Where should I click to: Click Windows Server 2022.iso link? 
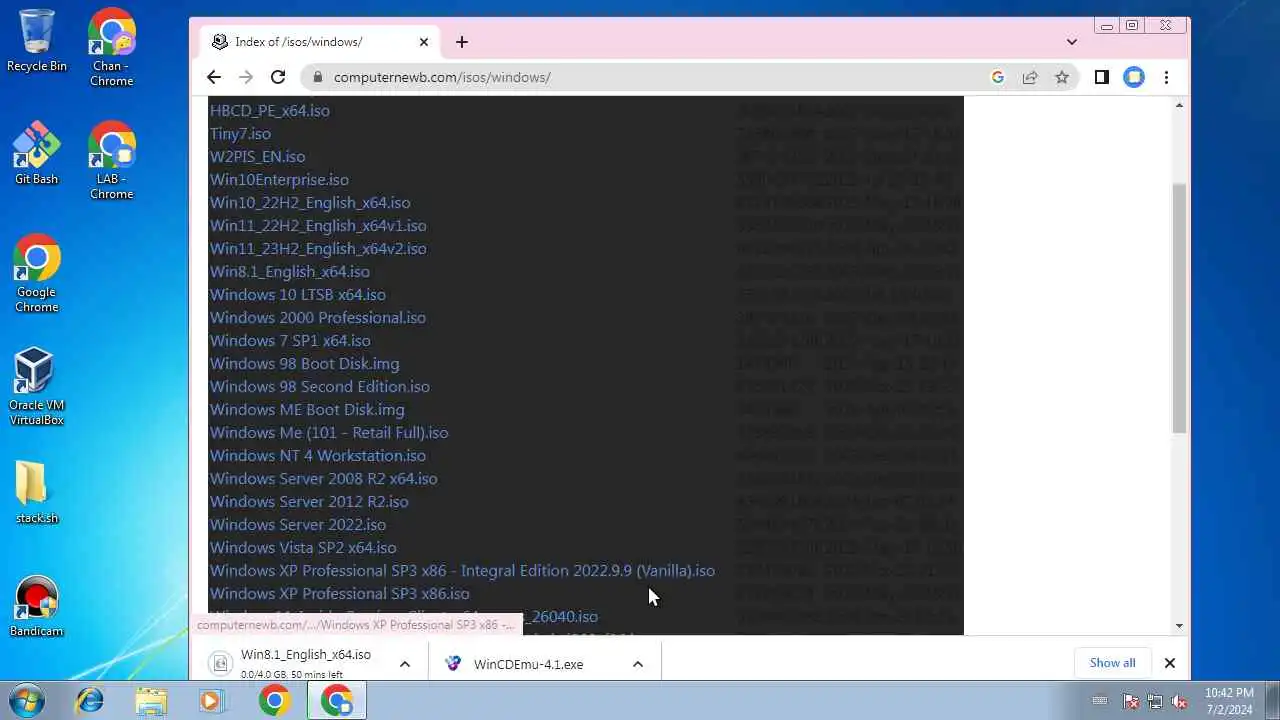[x=298, y=524]
